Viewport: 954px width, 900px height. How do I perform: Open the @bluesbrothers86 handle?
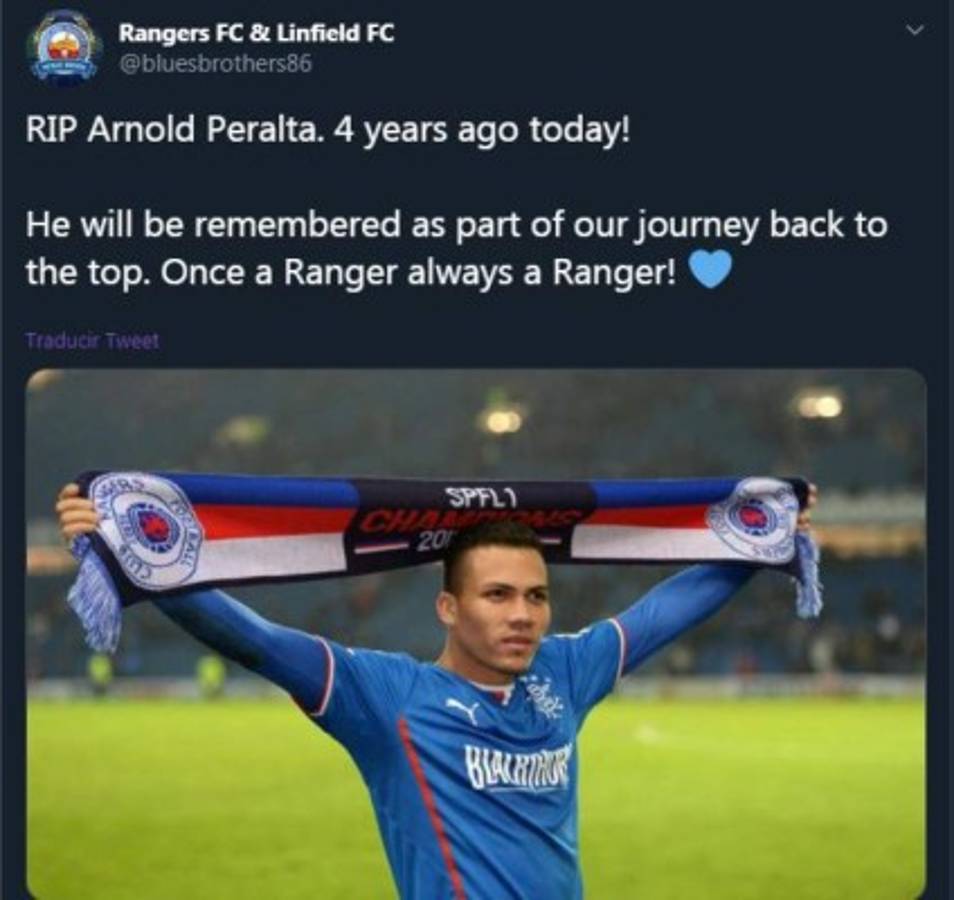(216, 63)
